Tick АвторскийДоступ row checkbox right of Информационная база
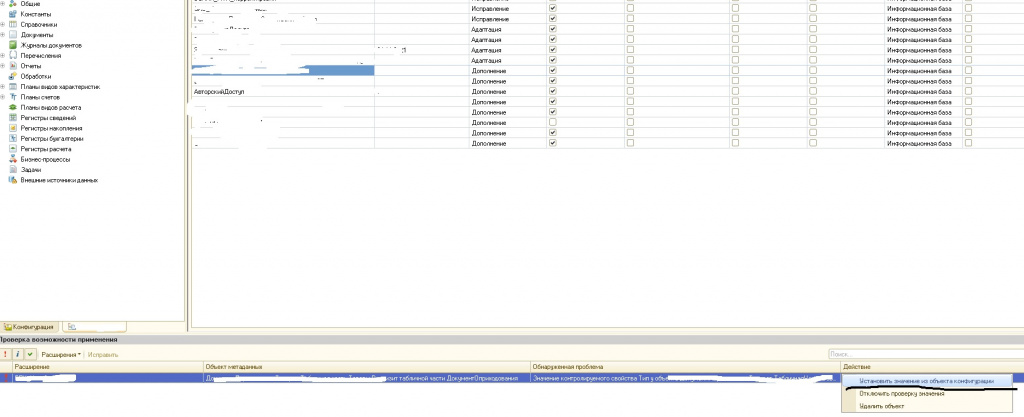This screenshot has height=417, width=1024. click(968, 91)
